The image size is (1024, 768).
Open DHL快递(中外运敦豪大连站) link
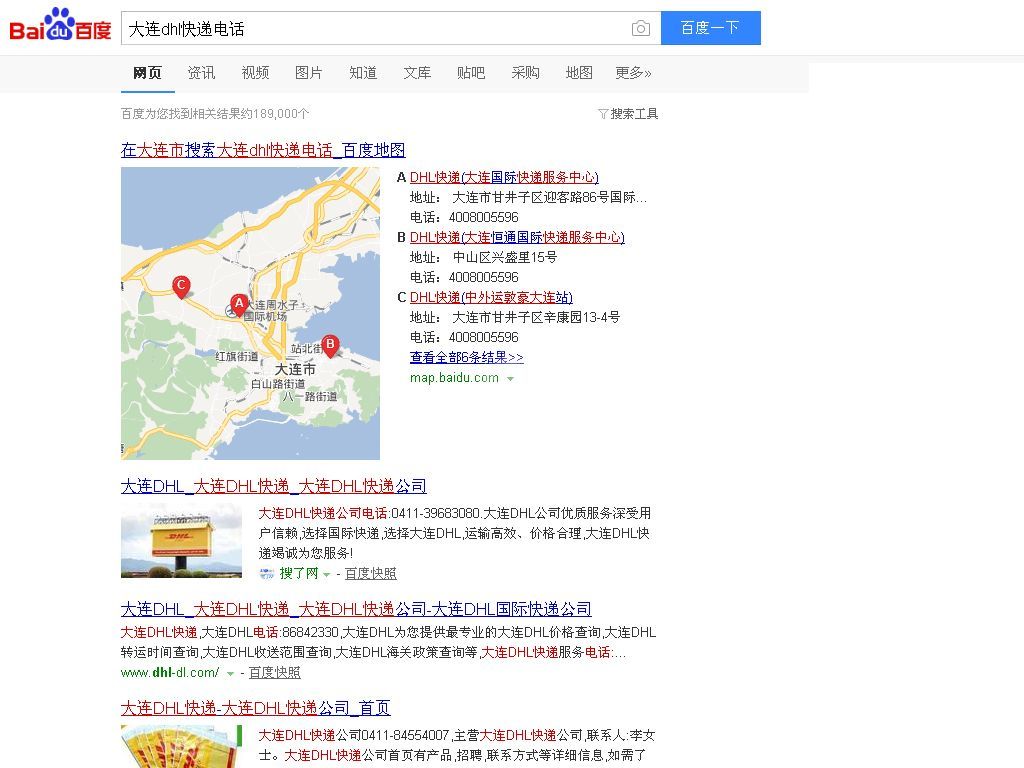coord(491,298)
